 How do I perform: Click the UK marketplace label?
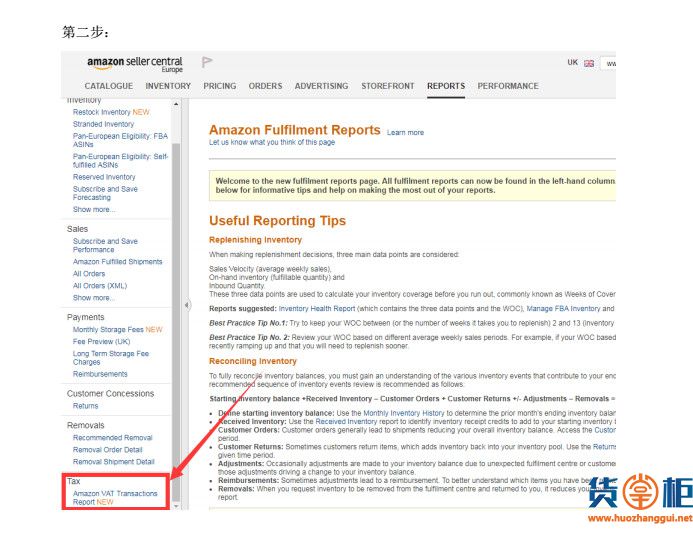coord(572,62)
